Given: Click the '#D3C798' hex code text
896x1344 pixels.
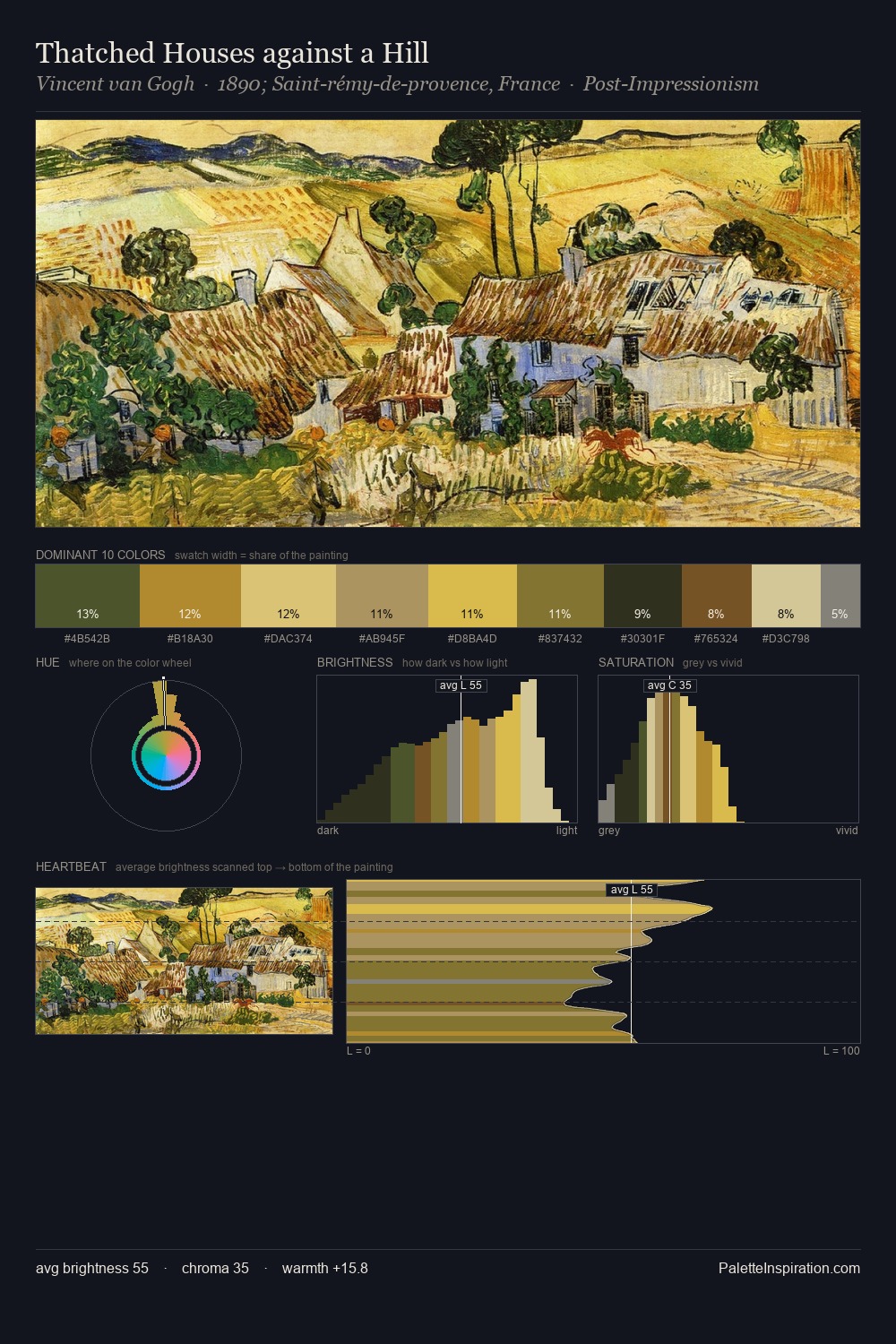Looking at the screenshot, I should click(786, 639).
